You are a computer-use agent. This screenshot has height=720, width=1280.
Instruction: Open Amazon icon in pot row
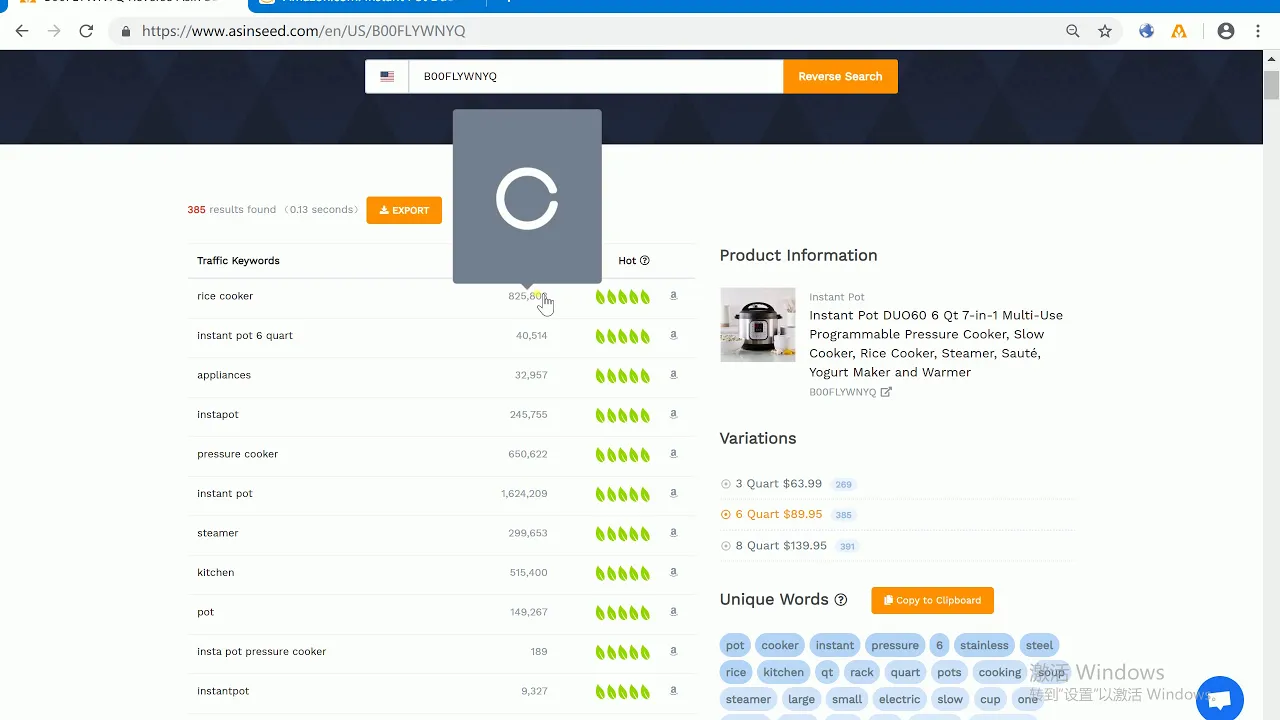click(673, 612)
